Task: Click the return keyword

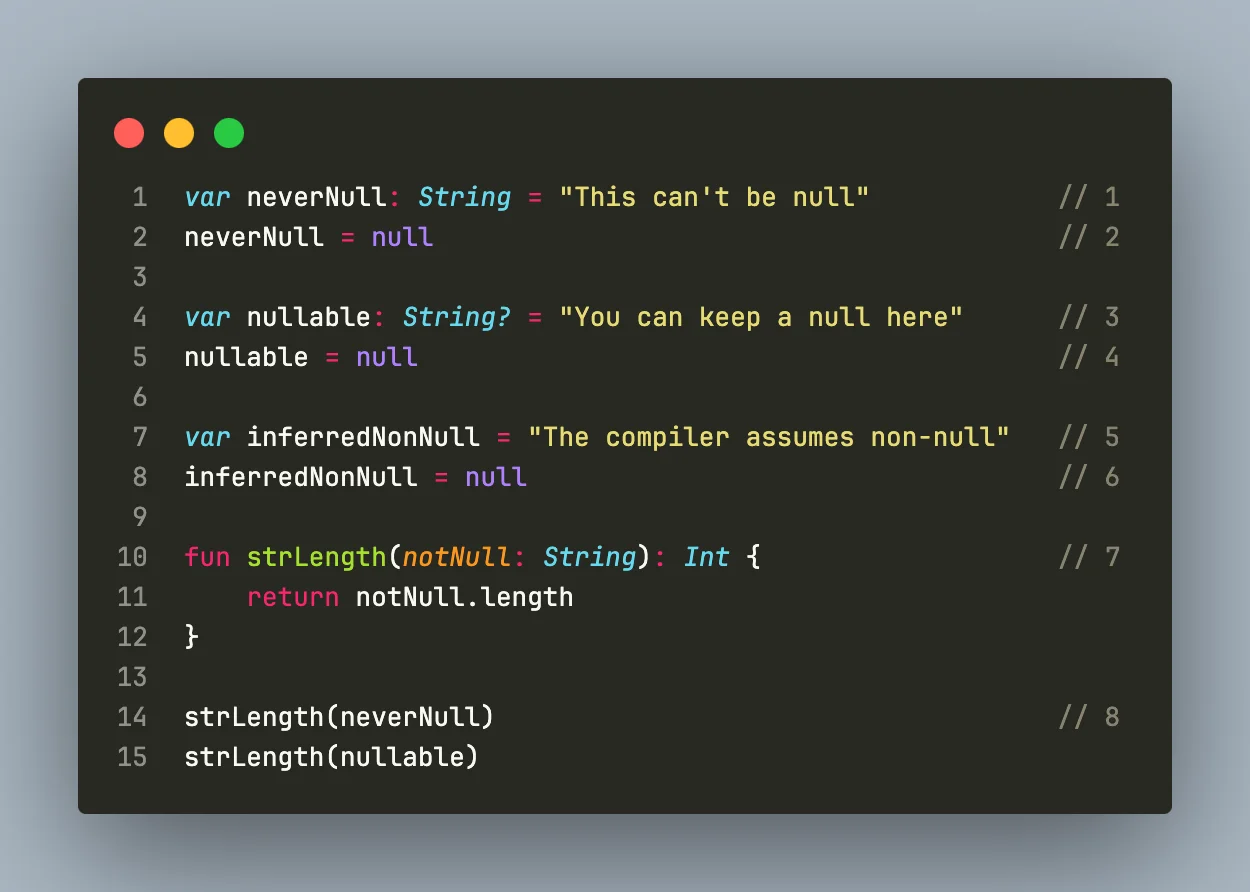Action: pos(293,597)
